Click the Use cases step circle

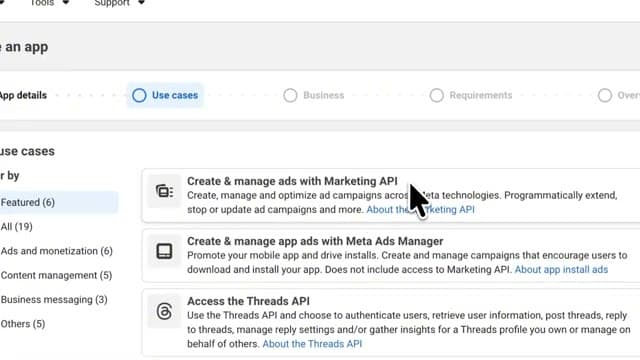(139, 95)
